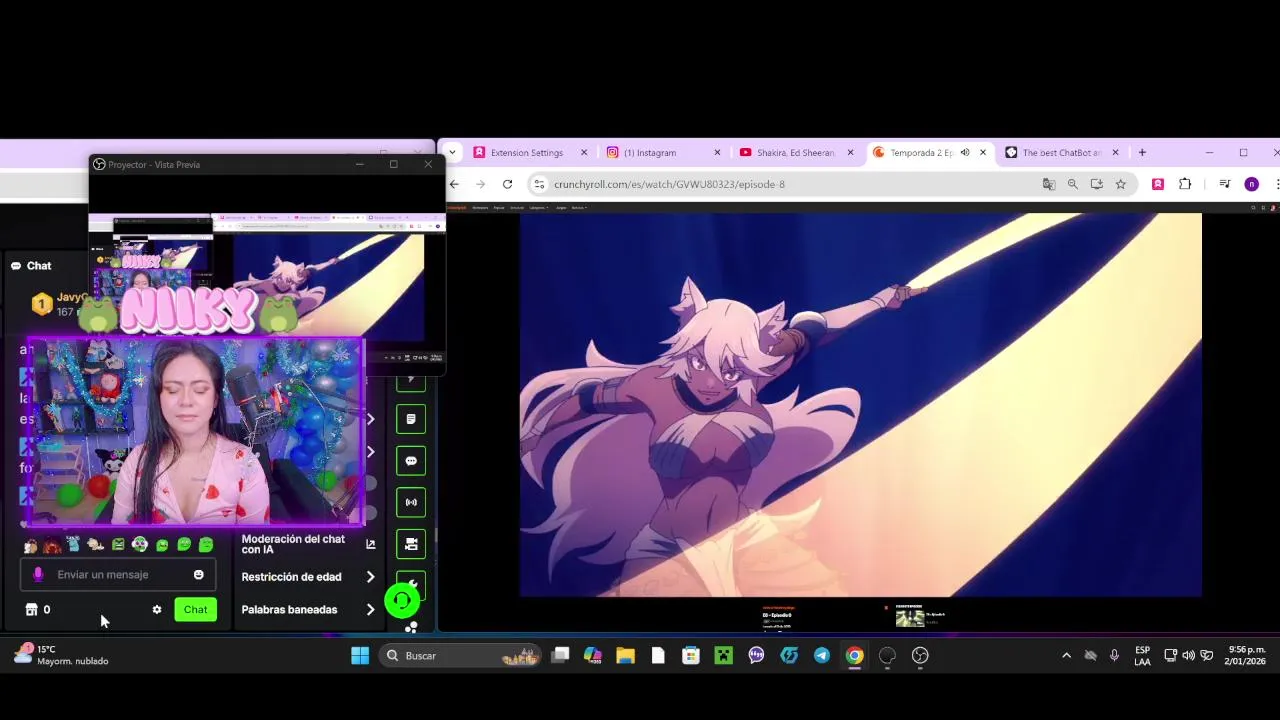
Task: Click the install app icon in address bar
Action: (1097, 184)
